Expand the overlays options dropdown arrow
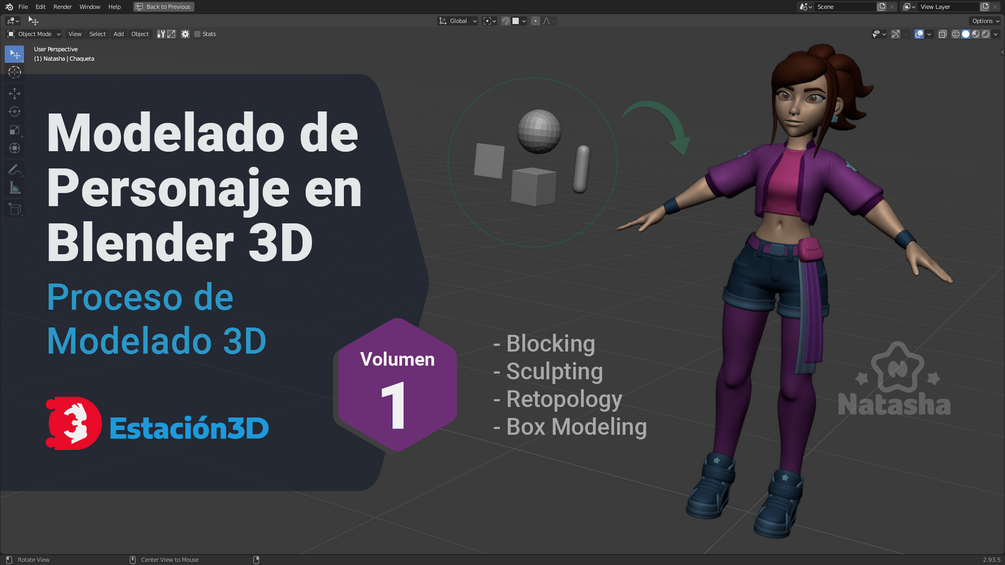The image size is (1005, 565). [x=929, y=34]
